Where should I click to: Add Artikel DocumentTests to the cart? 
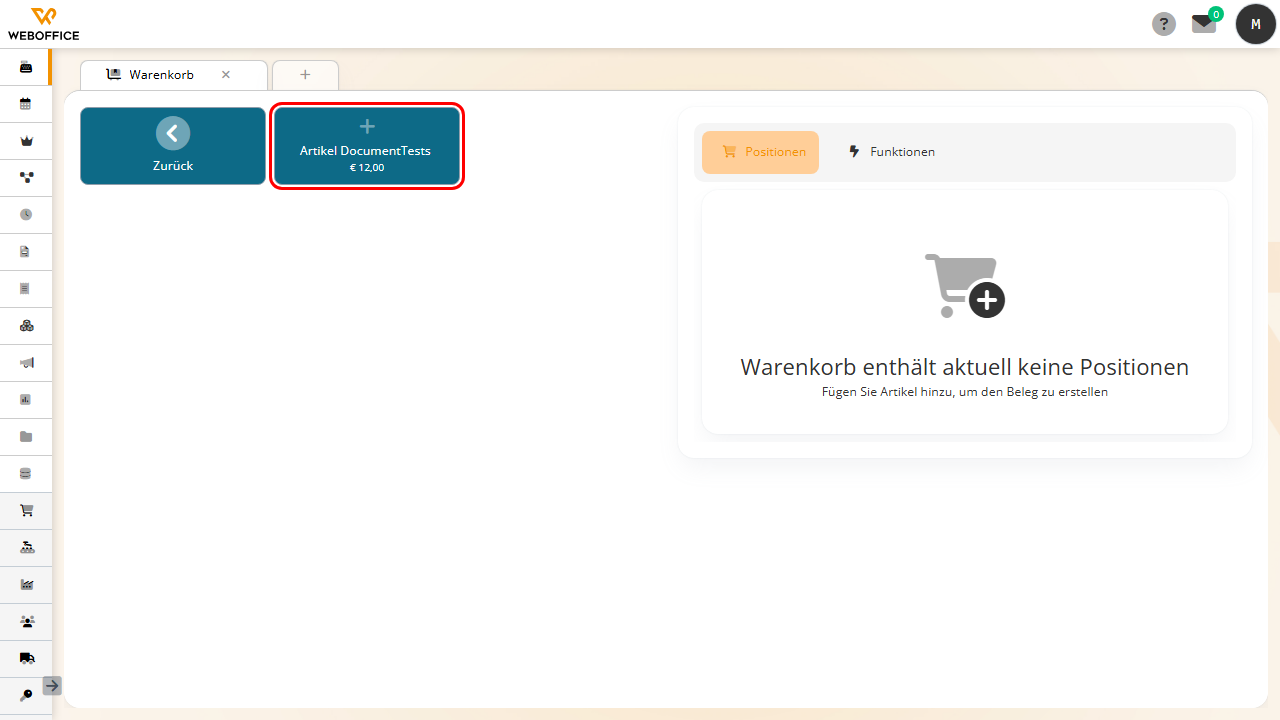point(366,146)
